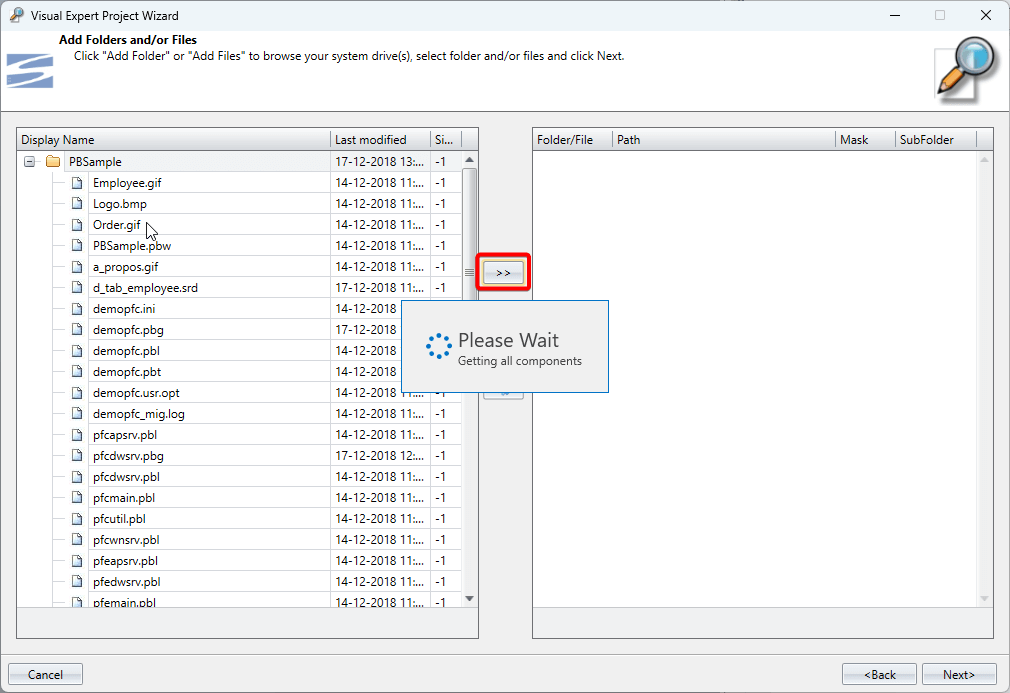The height and width of the screenshot is (693, 1010).
Task: Collapse the PBSample folder tree node
Action: (x=29, y=162)
